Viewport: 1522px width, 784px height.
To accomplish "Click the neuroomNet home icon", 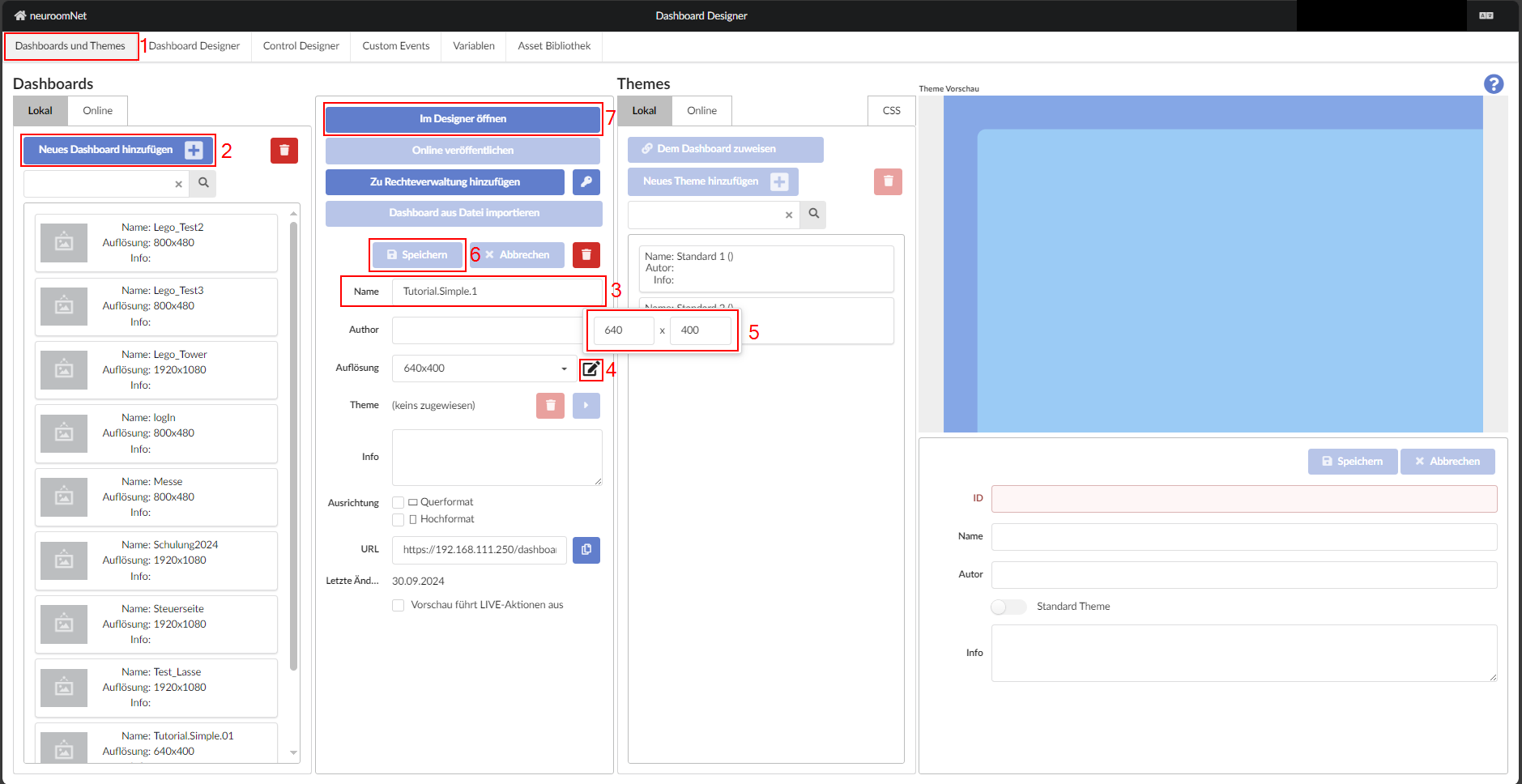I will (20, 15).
